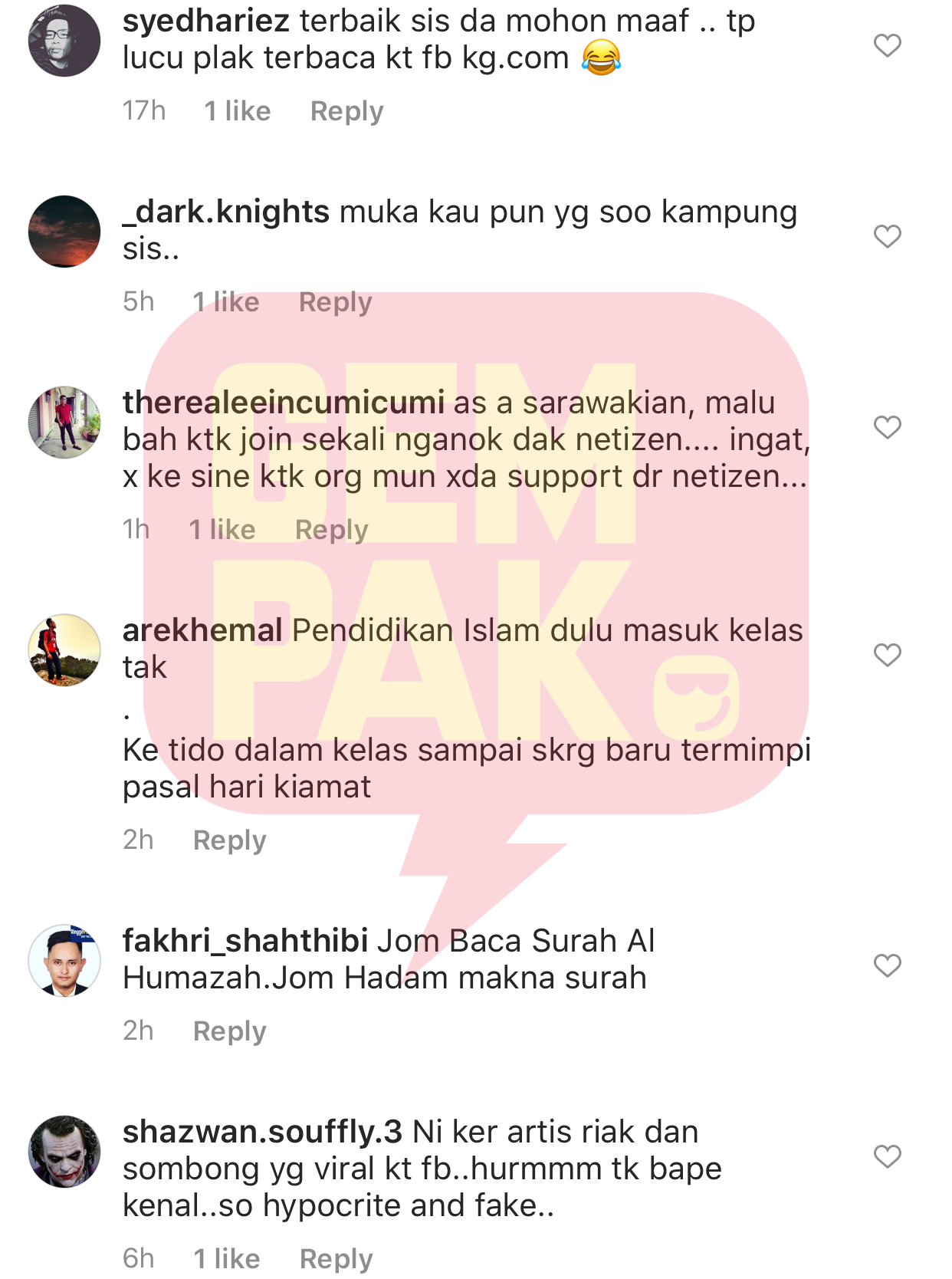
Task: Reply to _dark.knights comment
Action: [x=335, y=303]
